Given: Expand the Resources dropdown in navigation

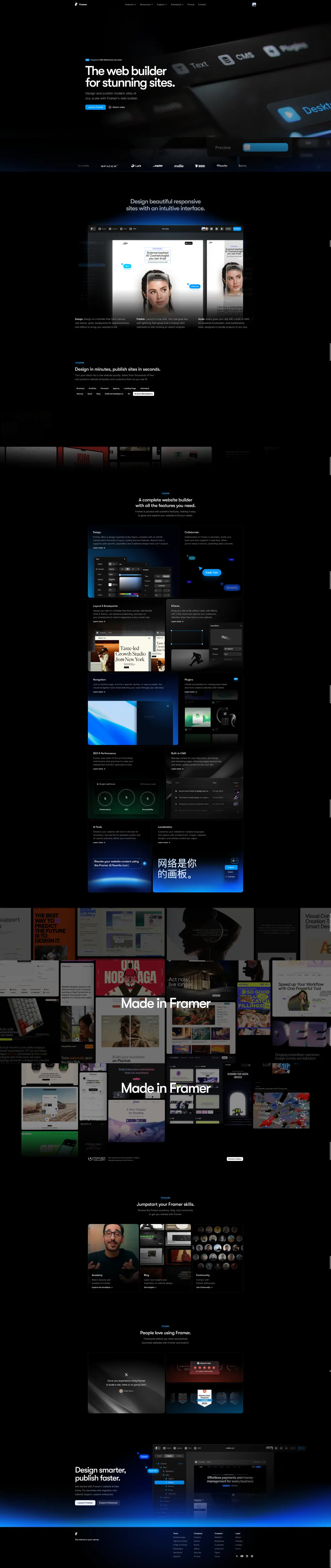Looking at the screenshot, I should point(147,4).
